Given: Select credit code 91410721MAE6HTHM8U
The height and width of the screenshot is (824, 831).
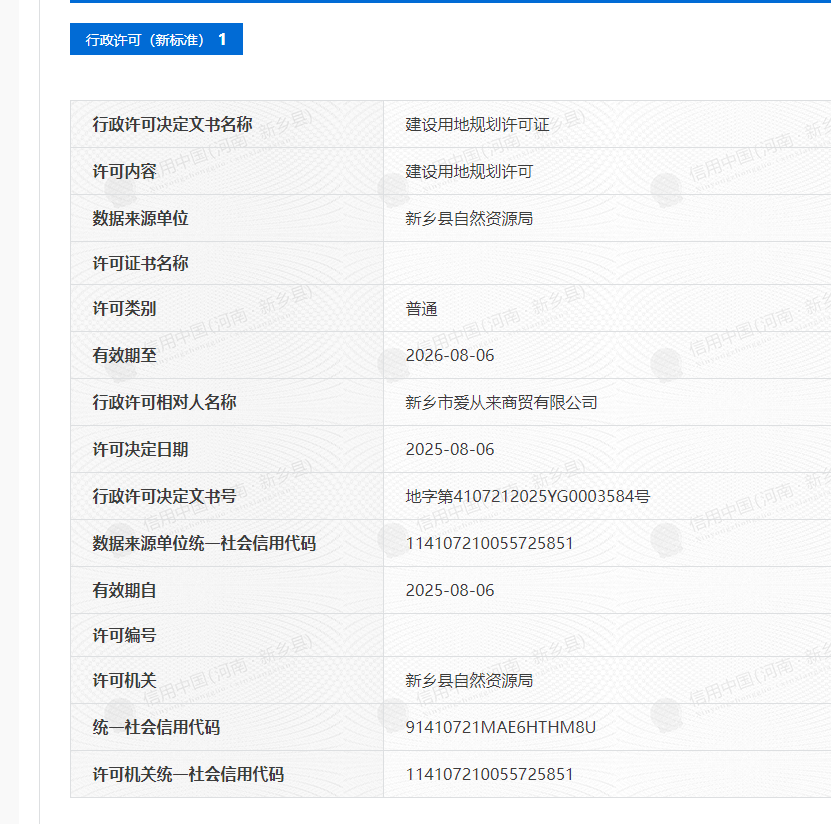Looking at the screenshot, I should coord(500,727).
